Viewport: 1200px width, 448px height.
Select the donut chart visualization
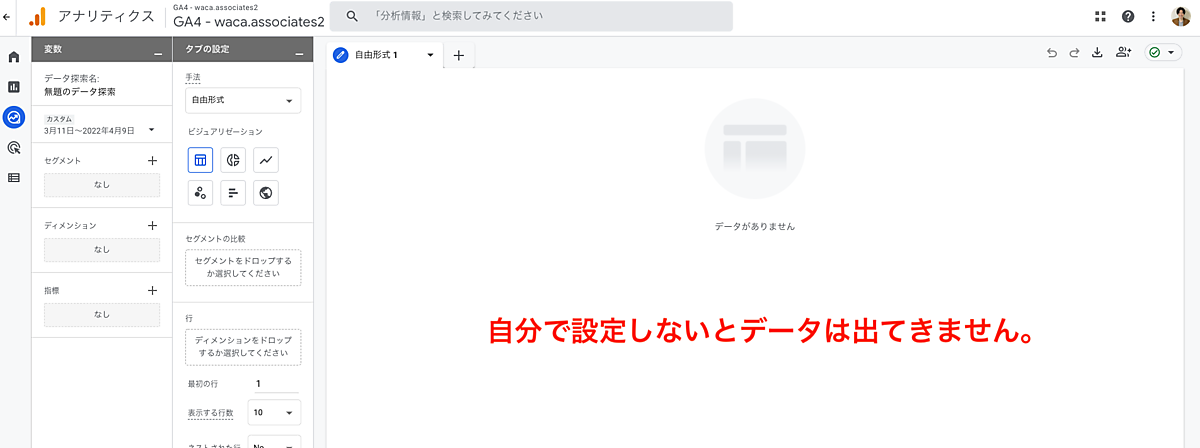click(x=233, y=160)
